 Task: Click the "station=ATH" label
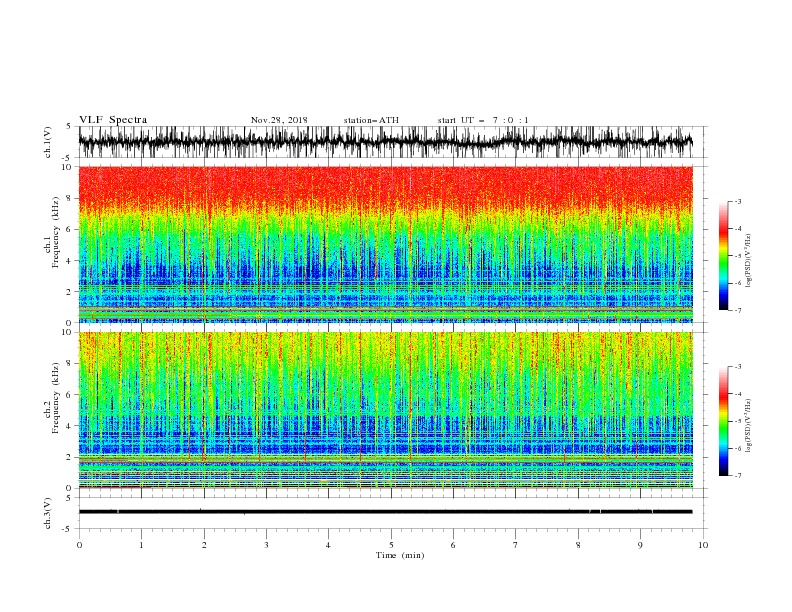[371, 120]
